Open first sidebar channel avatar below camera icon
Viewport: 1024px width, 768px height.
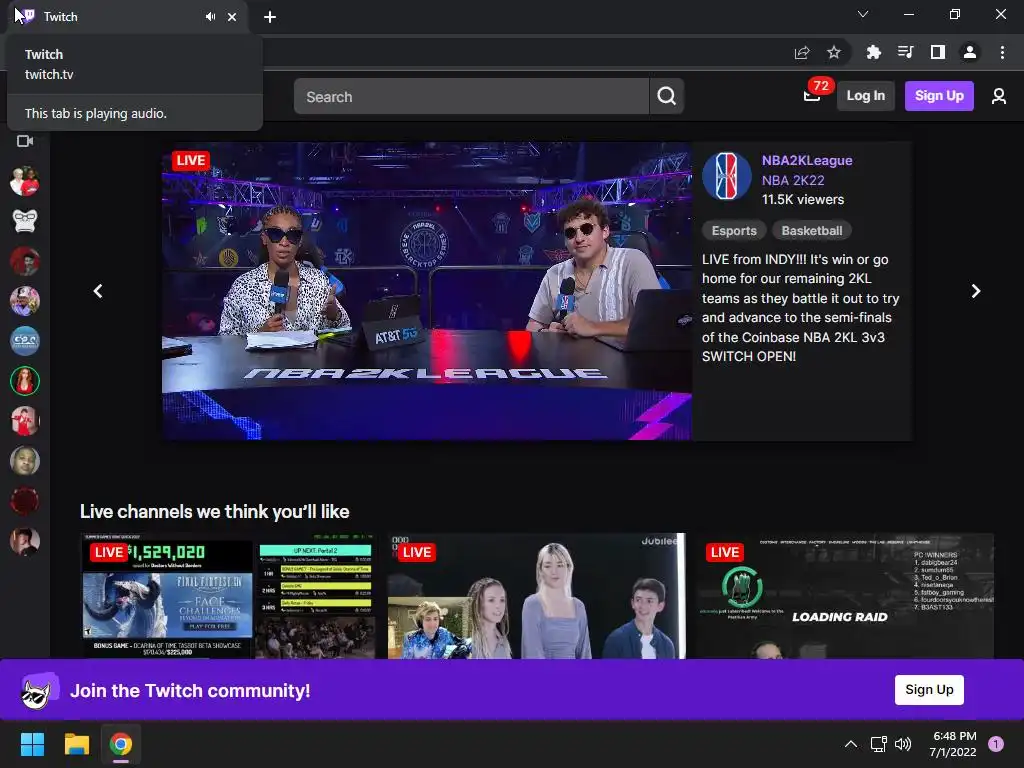25,182
